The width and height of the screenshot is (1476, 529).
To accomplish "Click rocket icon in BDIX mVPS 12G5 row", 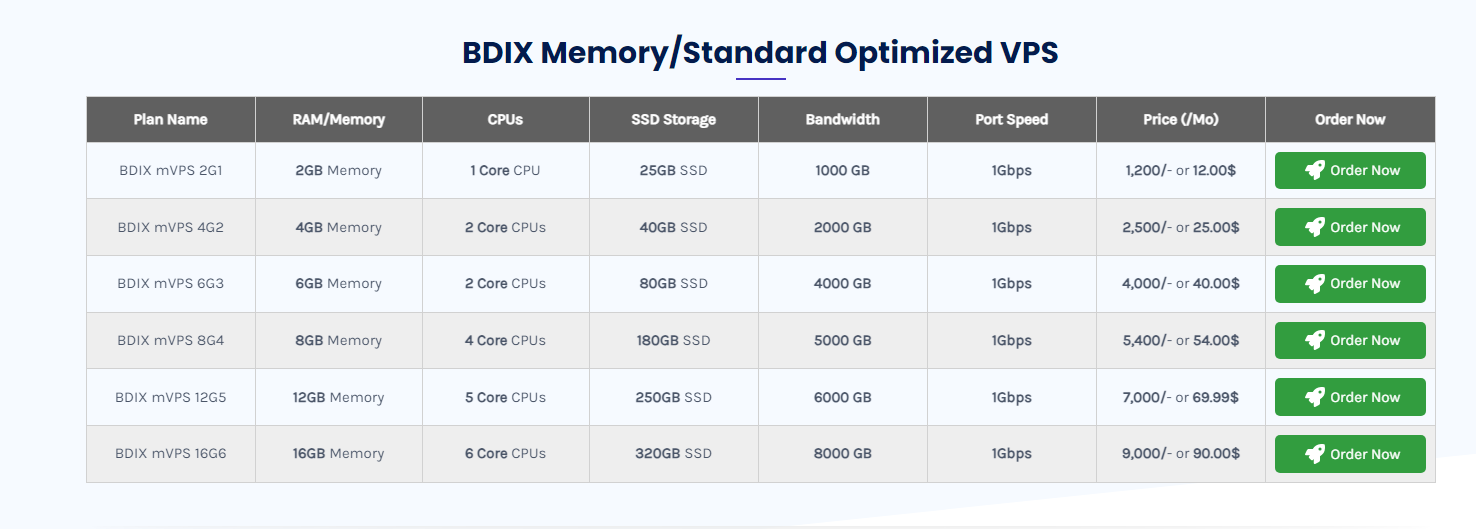I will point(1315,398).
